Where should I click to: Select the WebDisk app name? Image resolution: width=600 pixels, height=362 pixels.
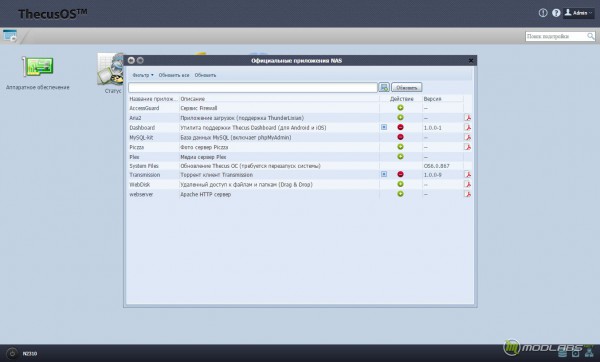pyautogui.click(x=139, y=184)
